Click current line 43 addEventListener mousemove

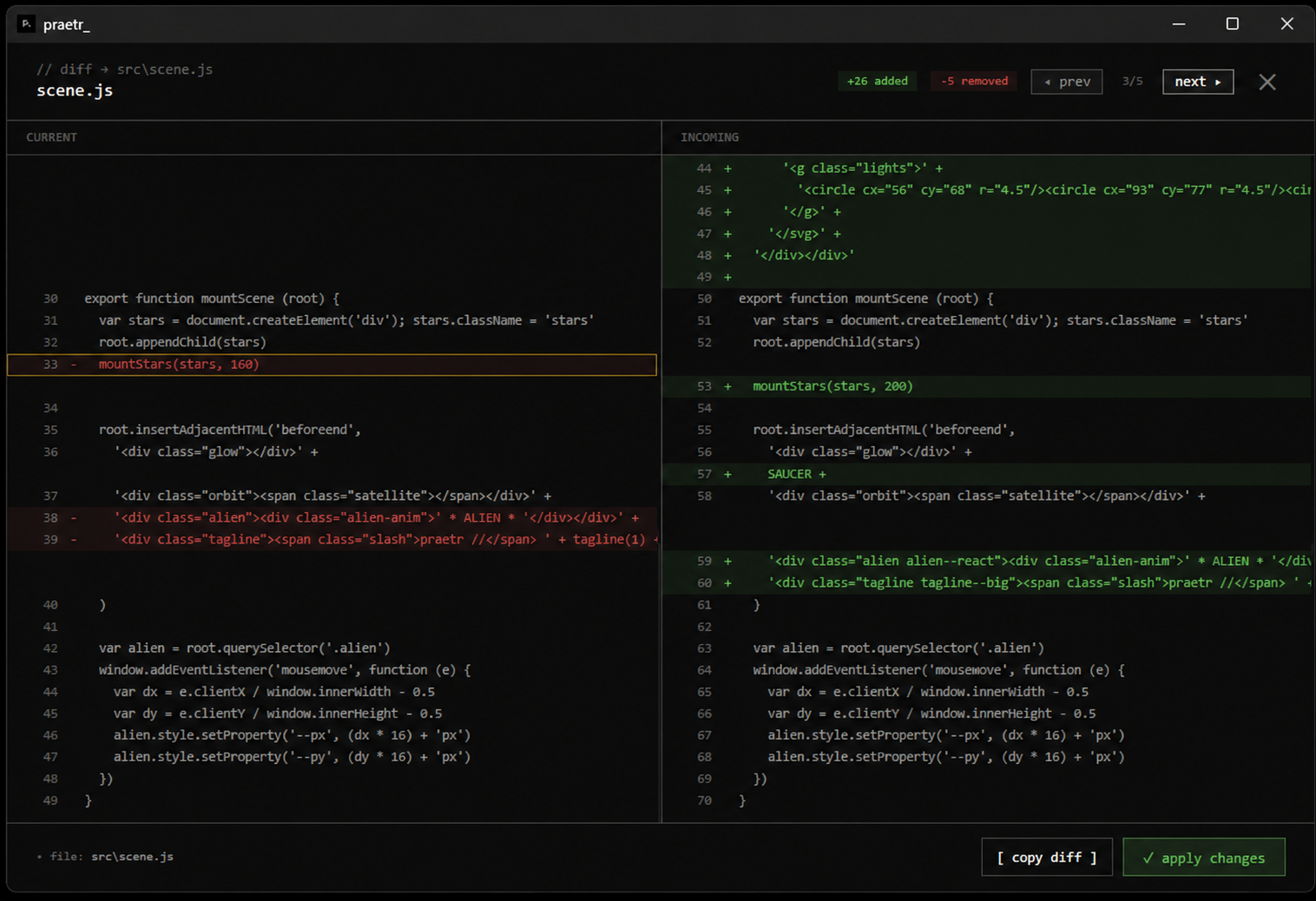pos(332,670)
